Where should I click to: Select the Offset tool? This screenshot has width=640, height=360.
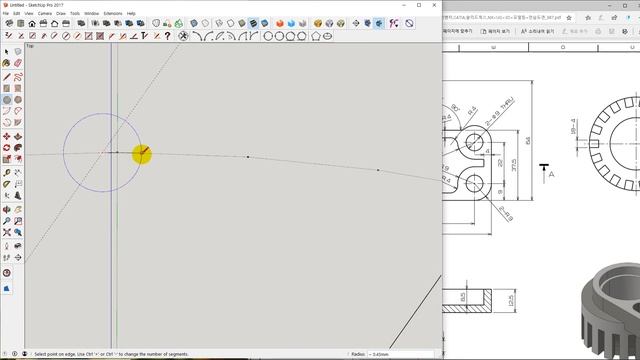(18, 159)
